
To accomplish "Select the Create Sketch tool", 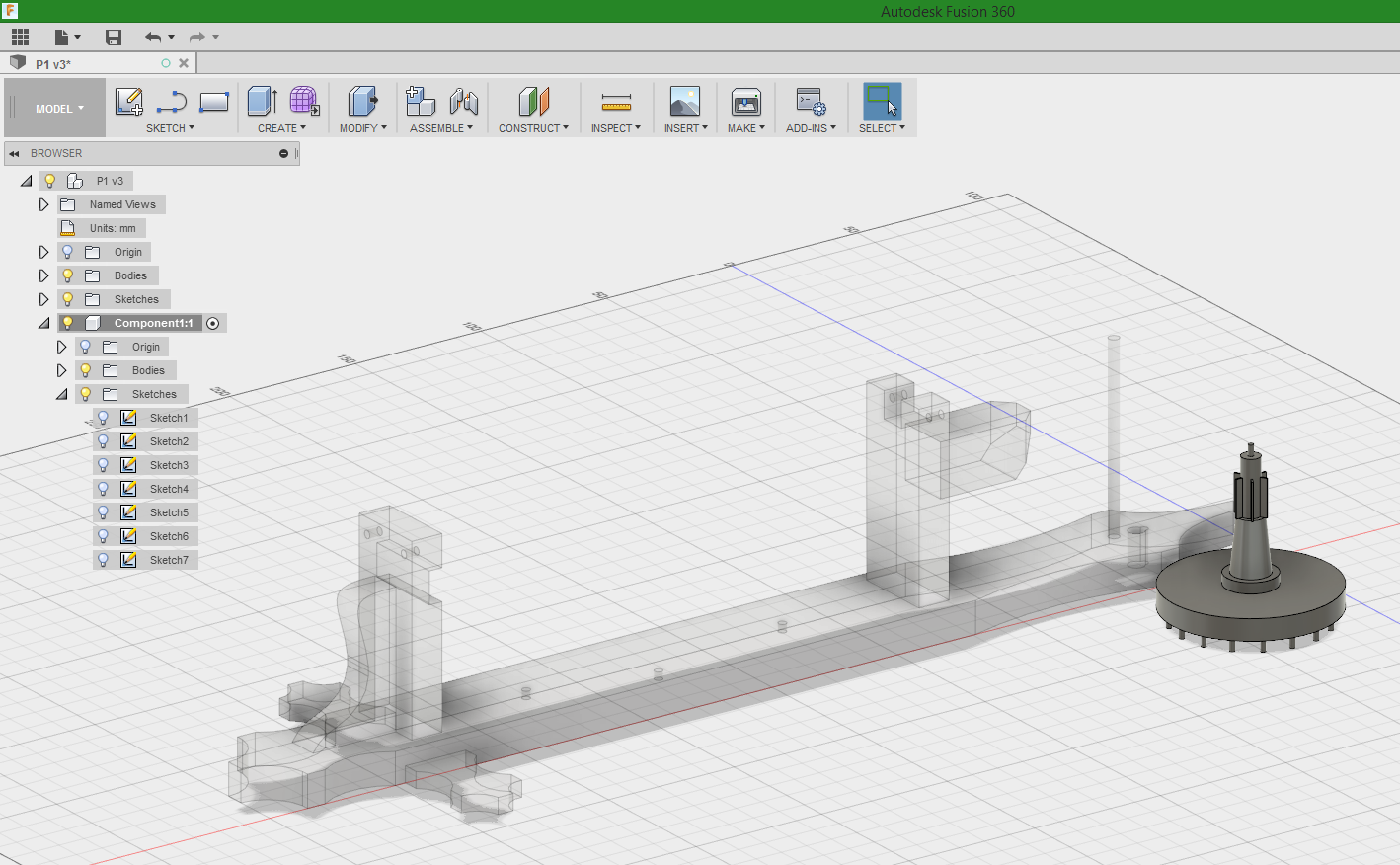I will coord(129,102).
